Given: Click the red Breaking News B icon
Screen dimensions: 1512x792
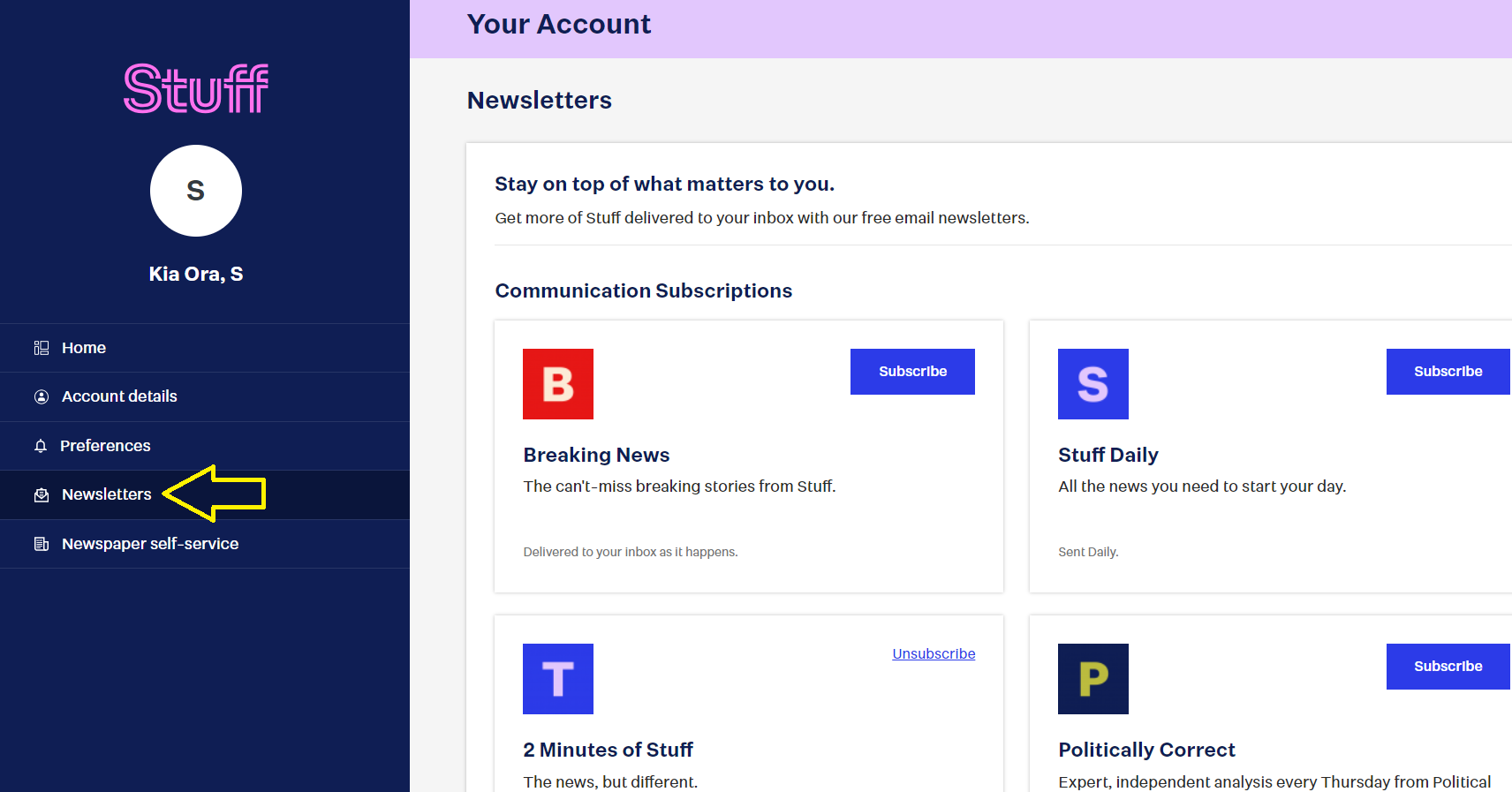Looking at the screenshot, I should 558,384.
